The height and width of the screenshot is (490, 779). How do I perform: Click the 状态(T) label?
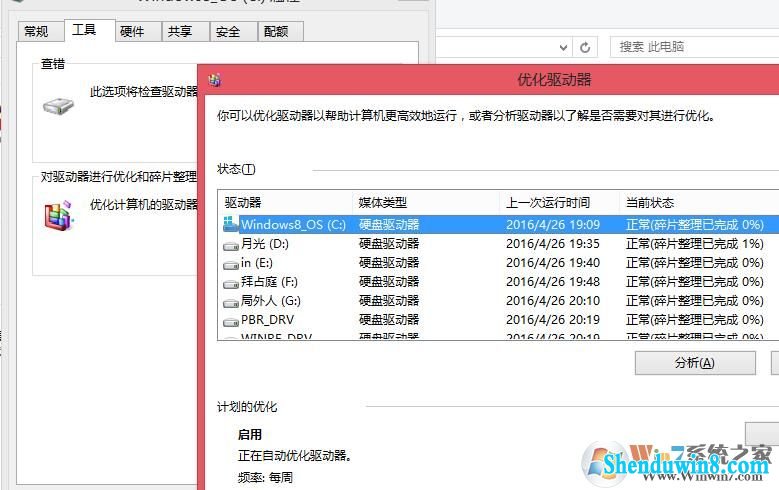tap(236, 169)
